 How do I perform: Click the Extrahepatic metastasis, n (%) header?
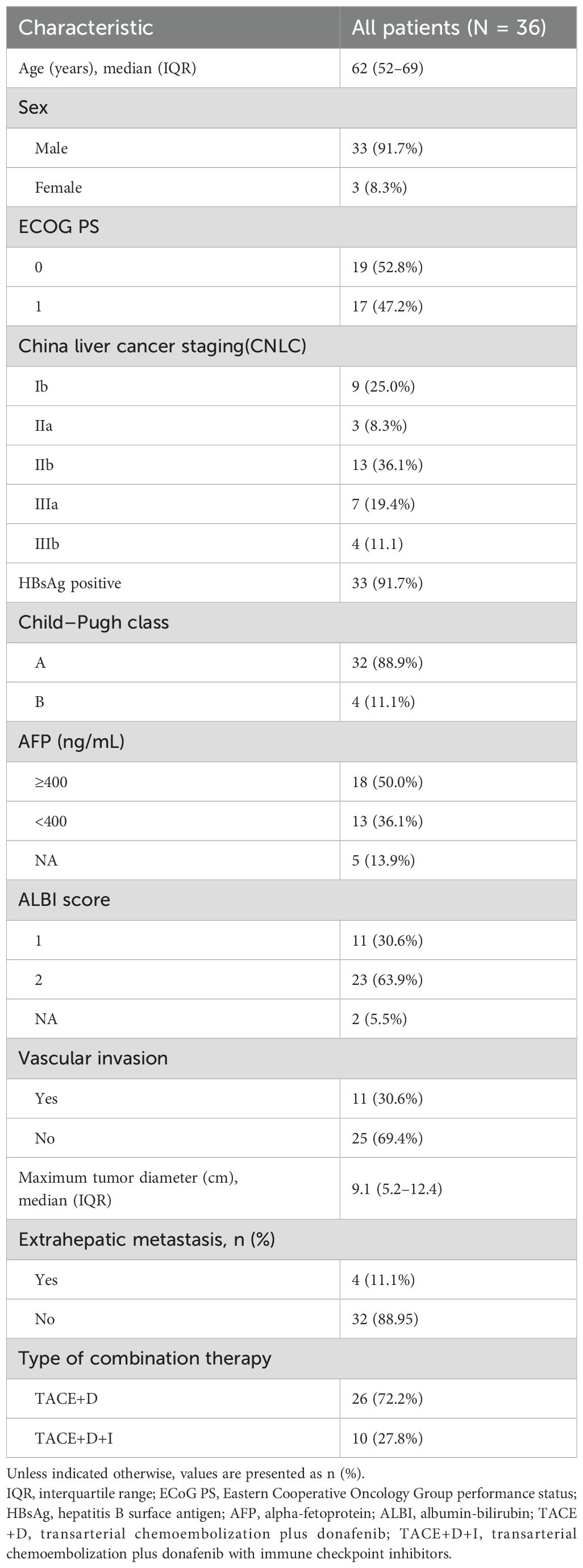[x=147, y=1240]
